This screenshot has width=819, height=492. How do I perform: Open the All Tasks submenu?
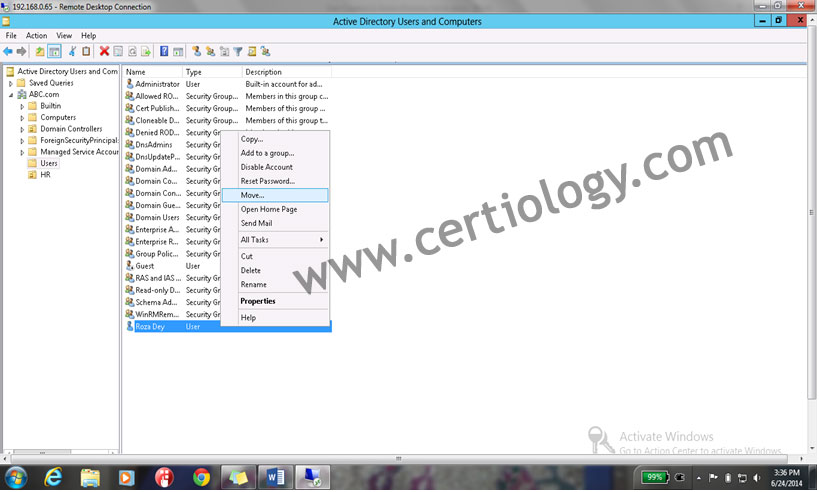(x=275, y=240)
